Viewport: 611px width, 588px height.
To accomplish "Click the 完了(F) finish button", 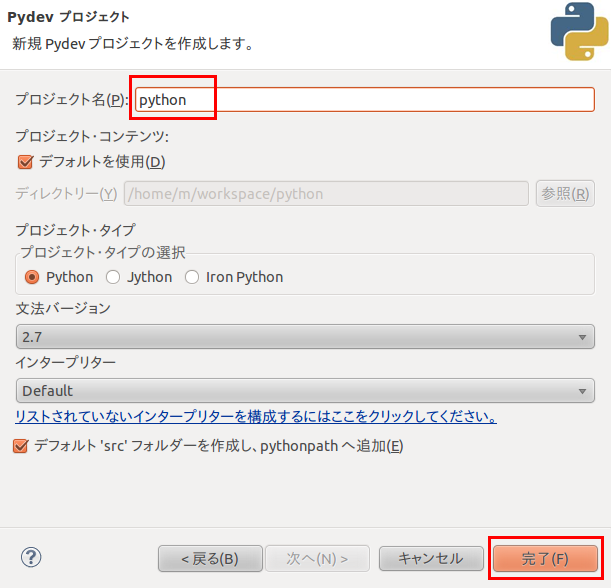I will click(x=545, y=558).
